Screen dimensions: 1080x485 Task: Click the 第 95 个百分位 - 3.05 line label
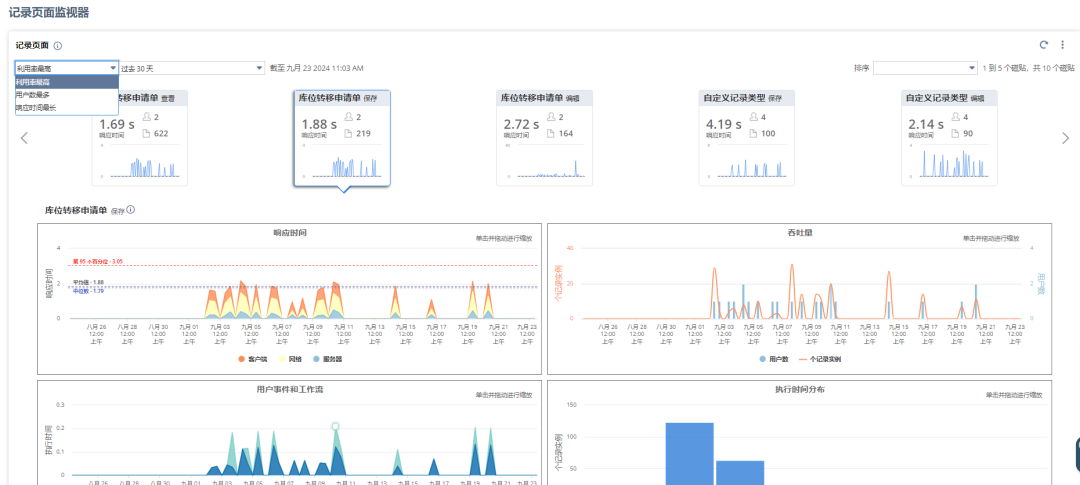coord(98,262)
